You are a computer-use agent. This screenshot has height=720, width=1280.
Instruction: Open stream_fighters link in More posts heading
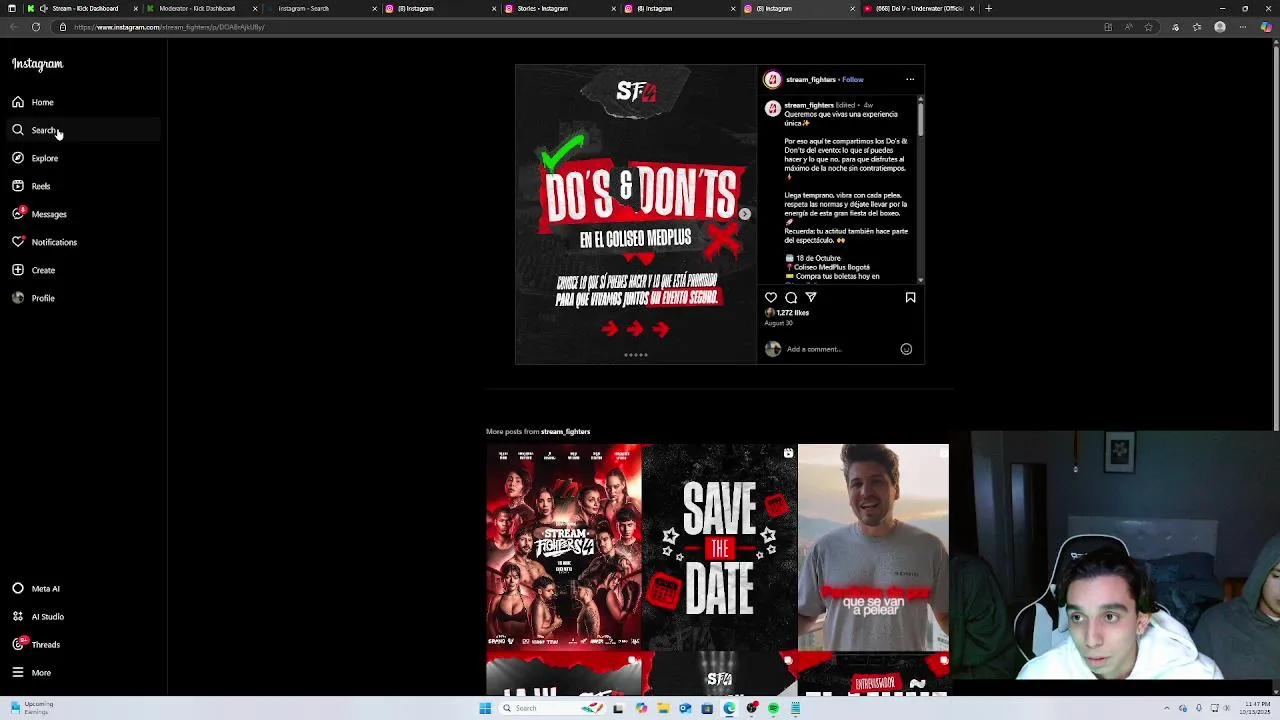click(x=565, y=432)
